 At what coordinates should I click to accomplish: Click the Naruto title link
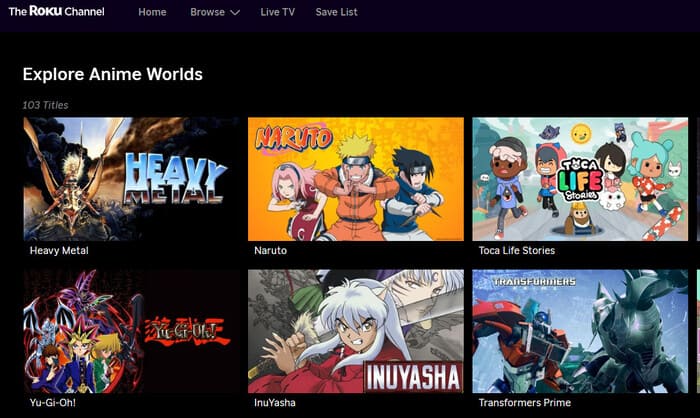click(x=271, y=251)
